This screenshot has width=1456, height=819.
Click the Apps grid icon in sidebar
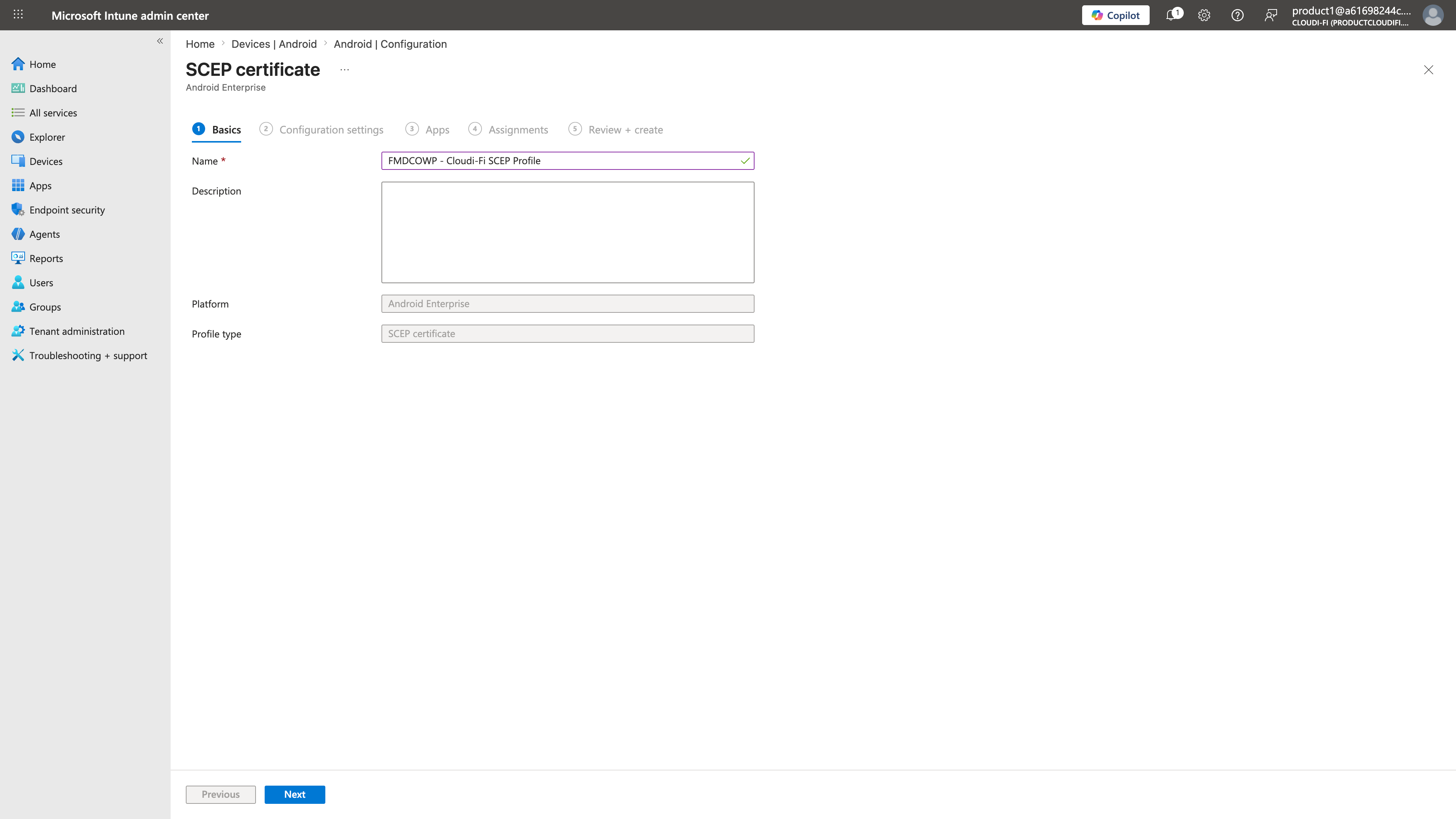point(18,185)
